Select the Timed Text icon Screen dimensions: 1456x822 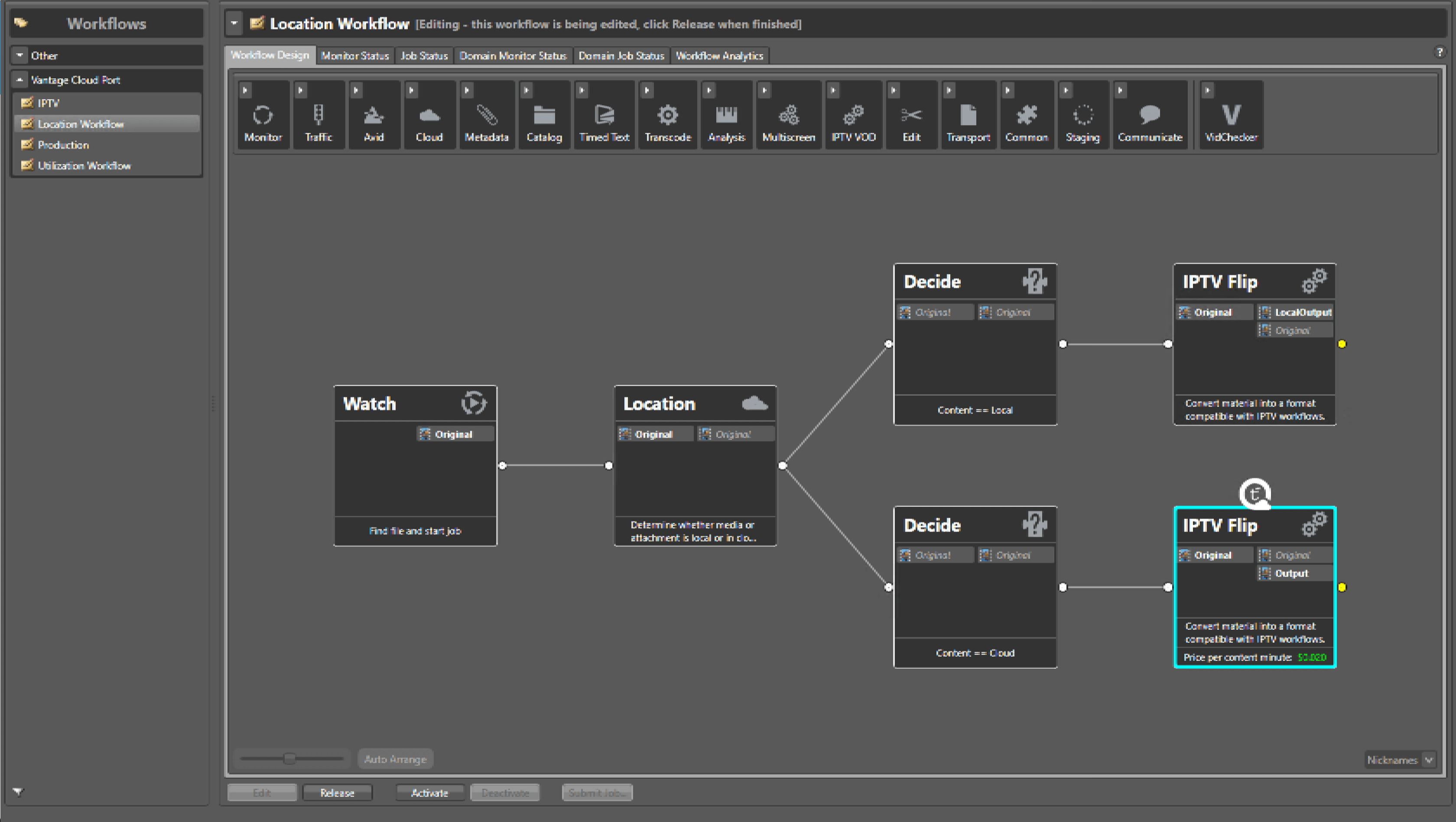[604, 115]
